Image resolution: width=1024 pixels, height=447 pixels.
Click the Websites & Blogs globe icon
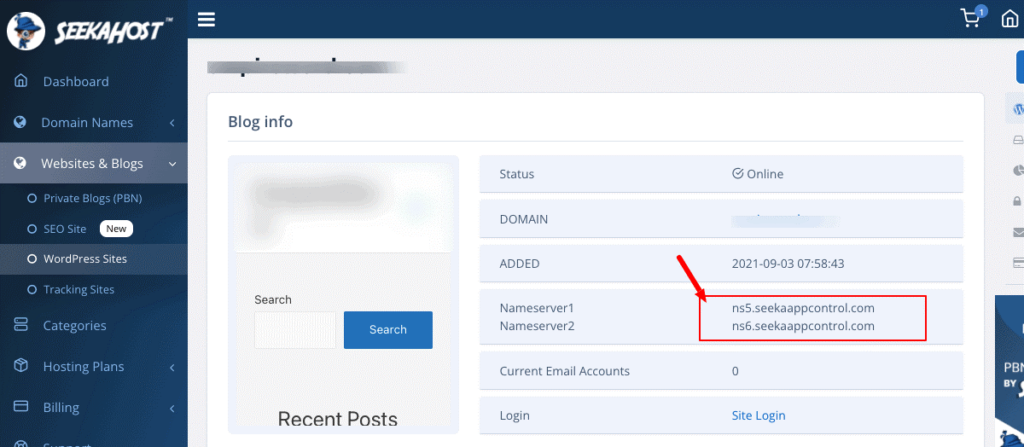(x=20, y=163)
